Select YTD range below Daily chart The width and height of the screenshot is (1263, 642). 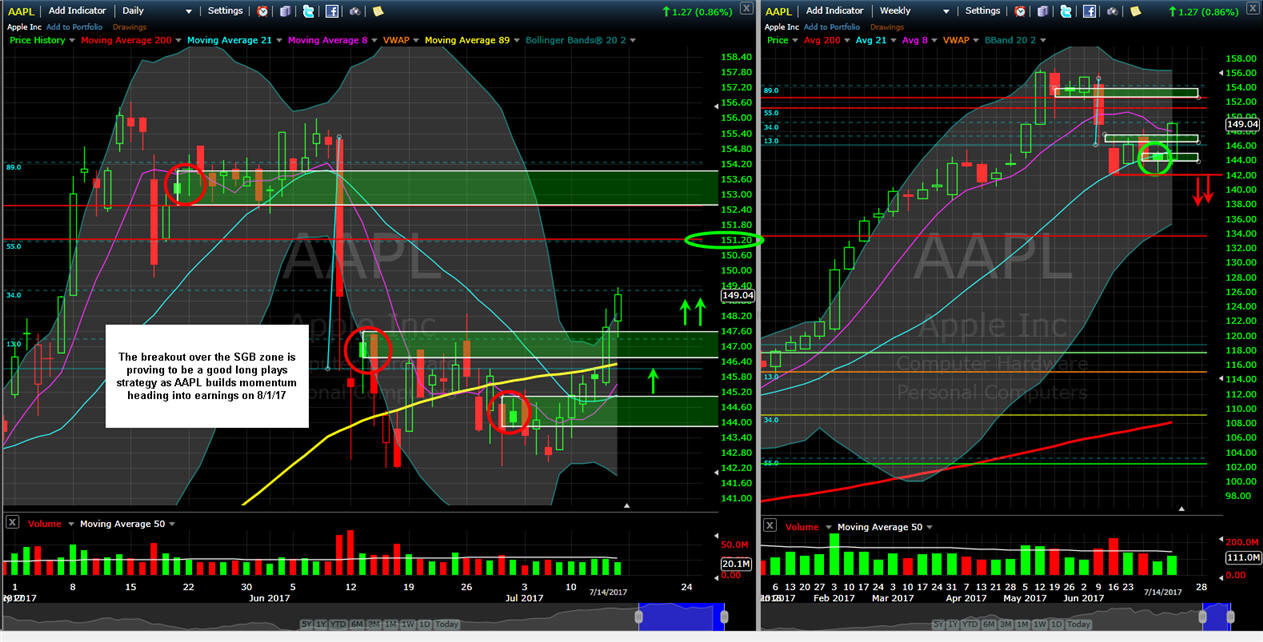(338, 624)
